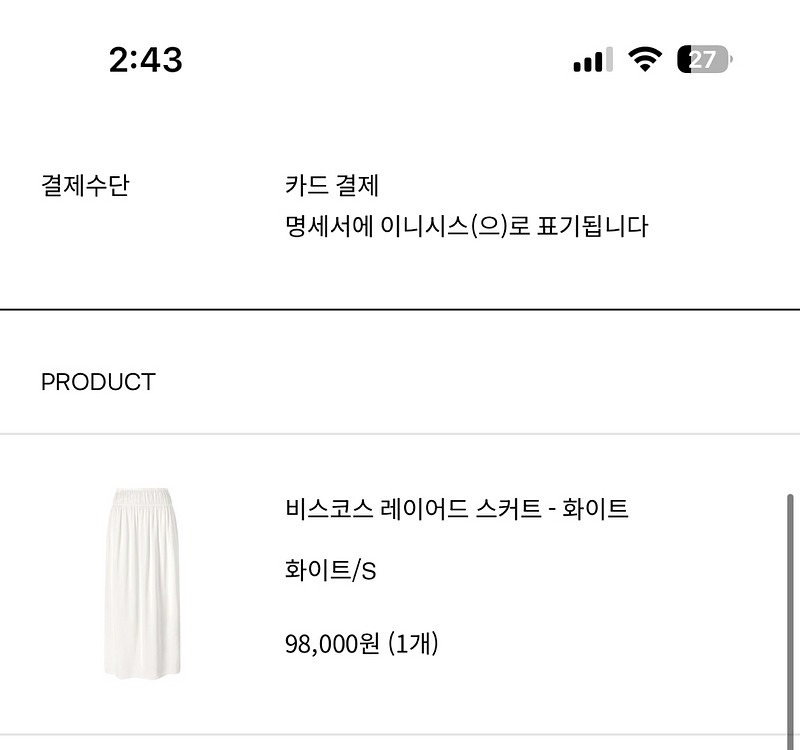Click the black divider above PRODUCT section
The image size is (800, 750).
point(400,310)
